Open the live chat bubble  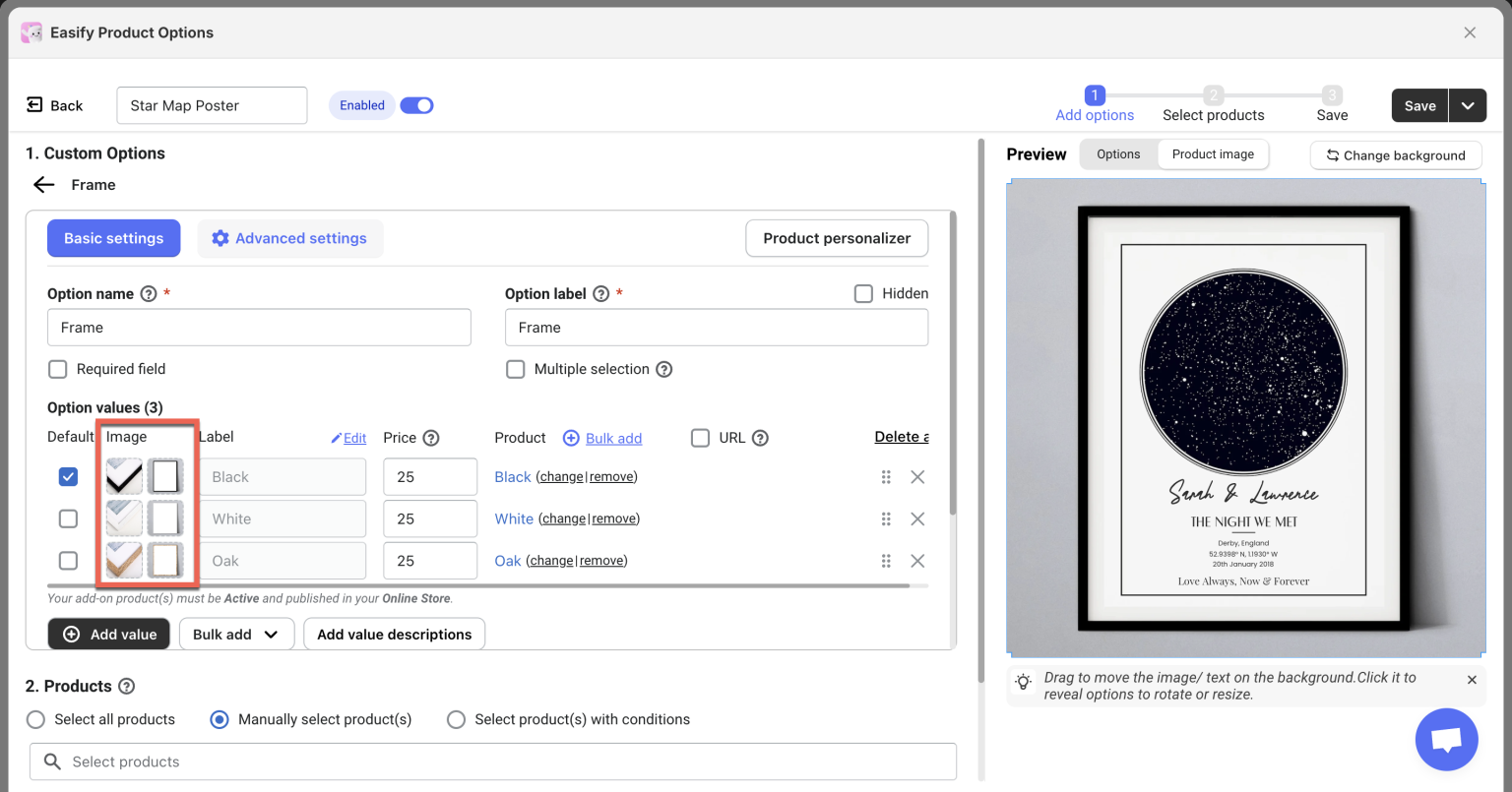[1446, 740]
